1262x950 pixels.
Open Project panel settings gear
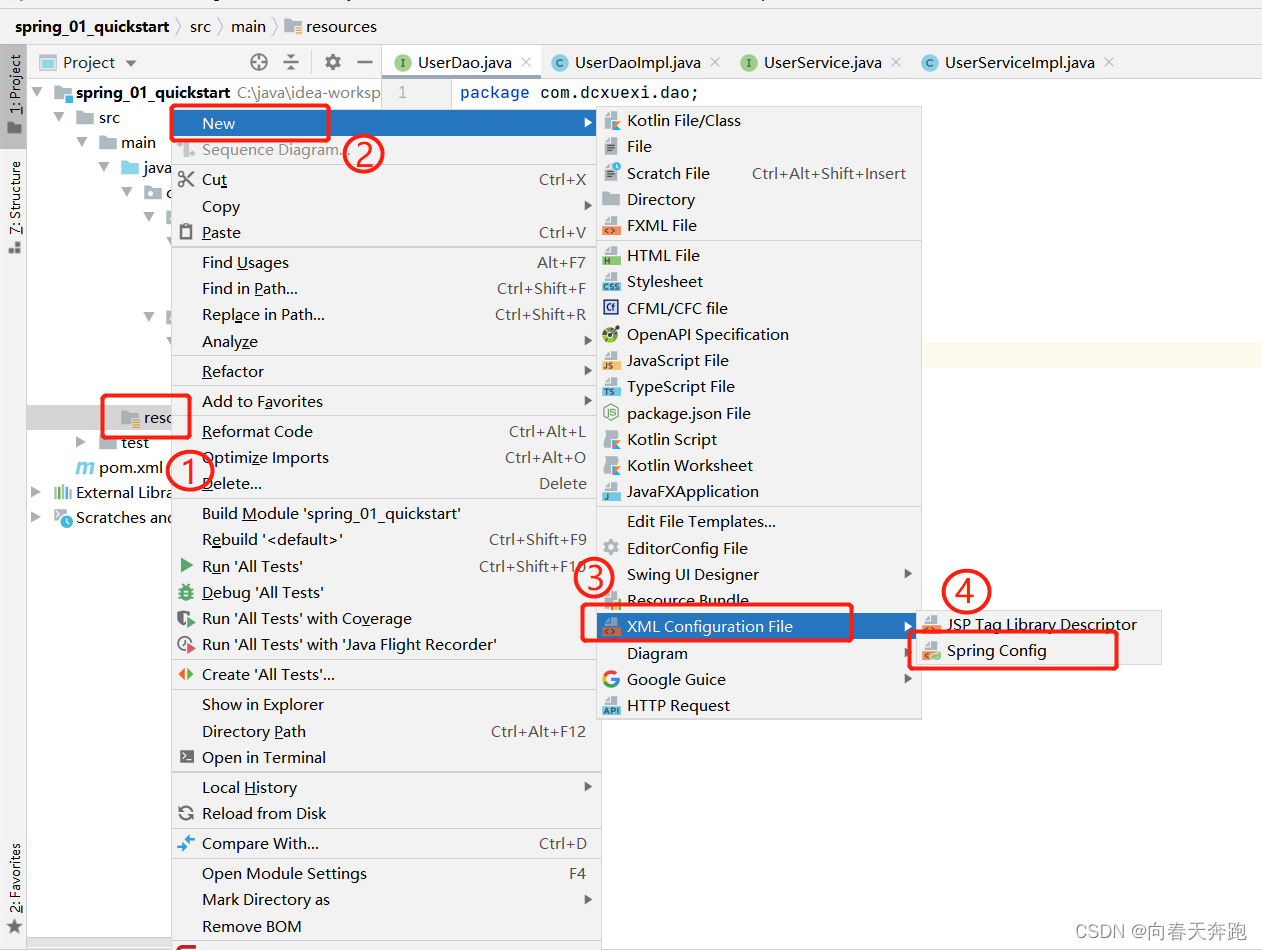pos(333,62)
